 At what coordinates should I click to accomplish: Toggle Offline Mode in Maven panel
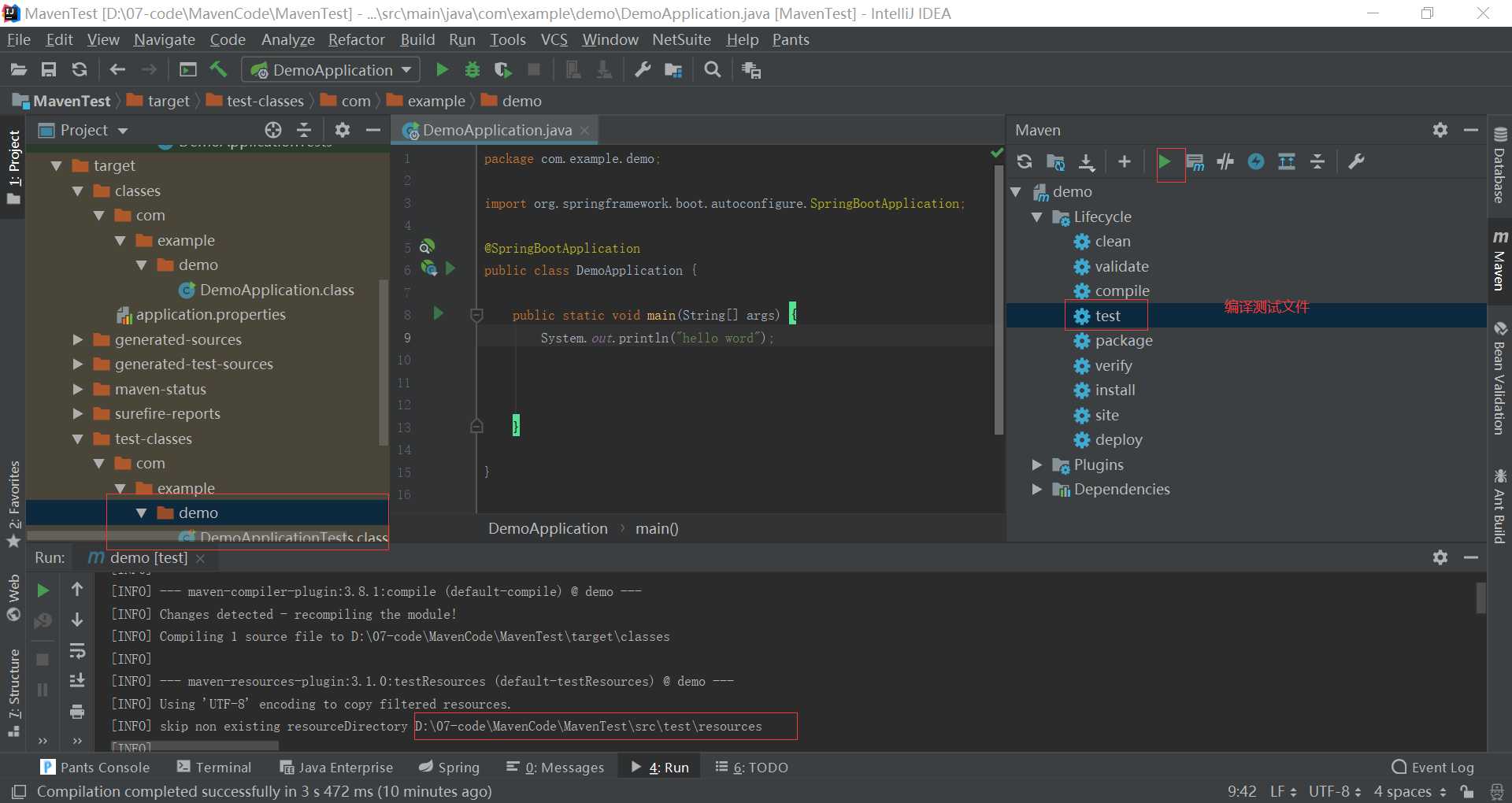[x=1225, y=161]
